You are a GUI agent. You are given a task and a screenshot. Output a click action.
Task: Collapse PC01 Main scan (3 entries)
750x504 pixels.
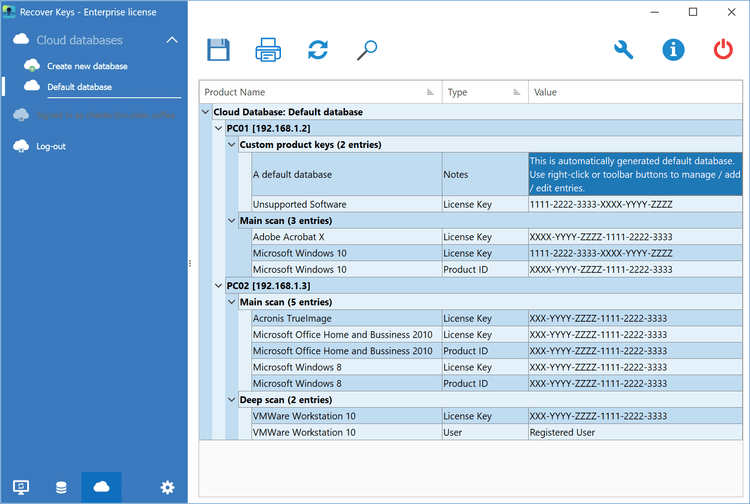pyautogui.click(x=232, y=220)
